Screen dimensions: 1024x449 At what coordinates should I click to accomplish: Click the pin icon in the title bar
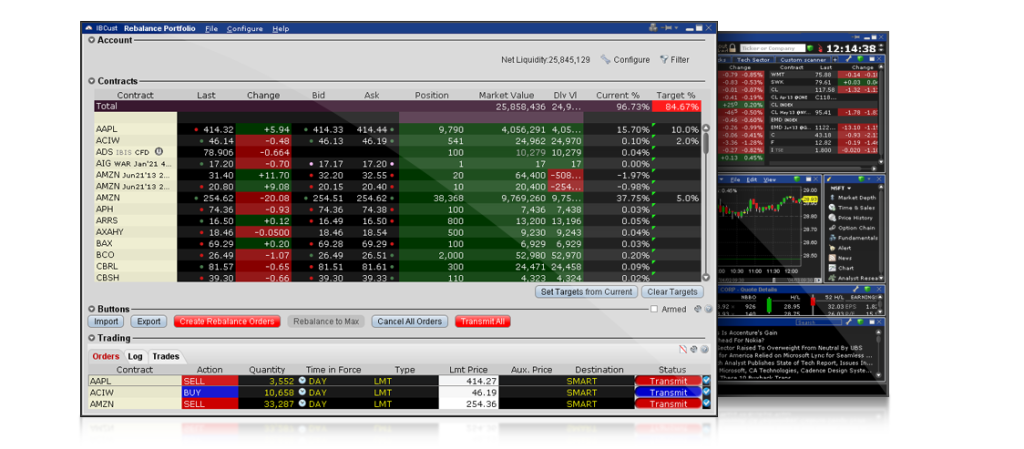click(665, 28)
